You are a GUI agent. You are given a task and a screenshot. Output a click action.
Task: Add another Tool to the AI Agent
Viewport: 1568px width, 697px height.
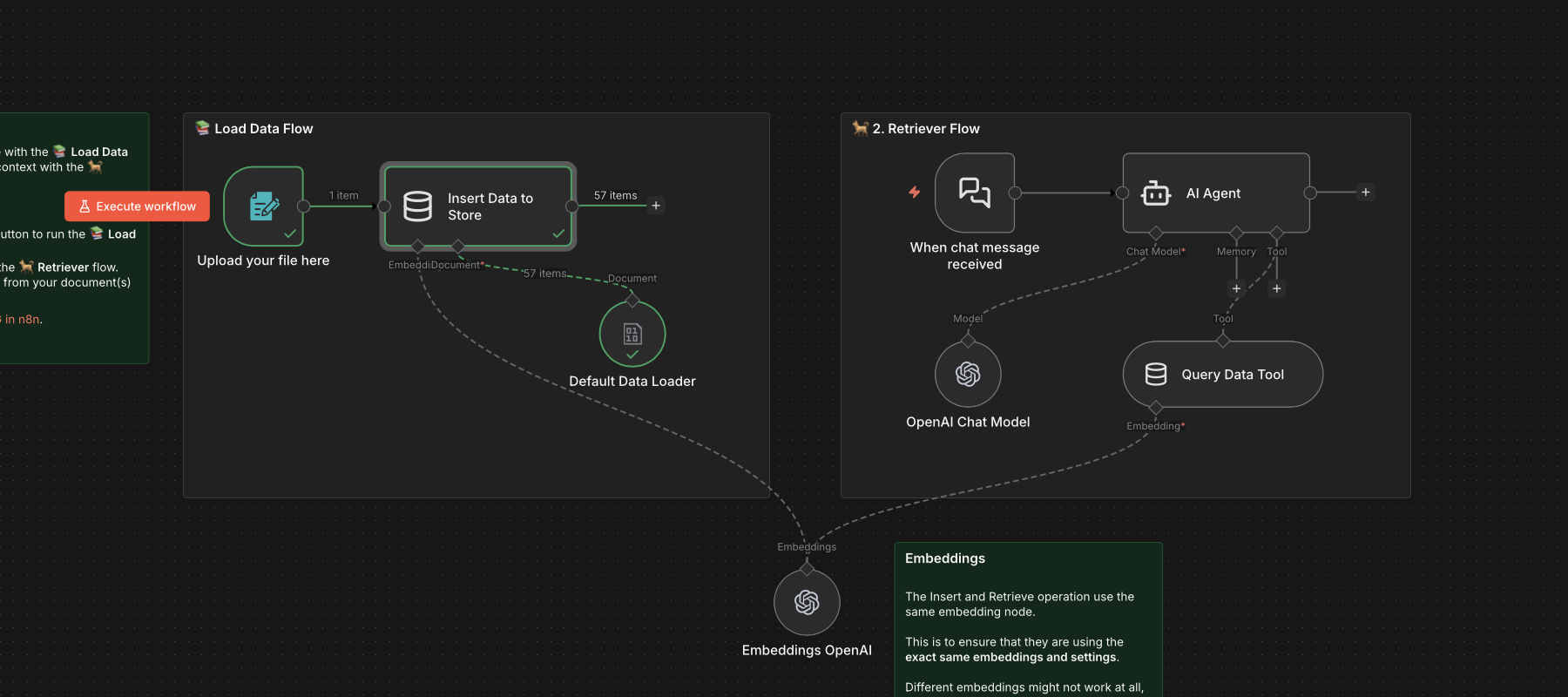point(1276,288)
